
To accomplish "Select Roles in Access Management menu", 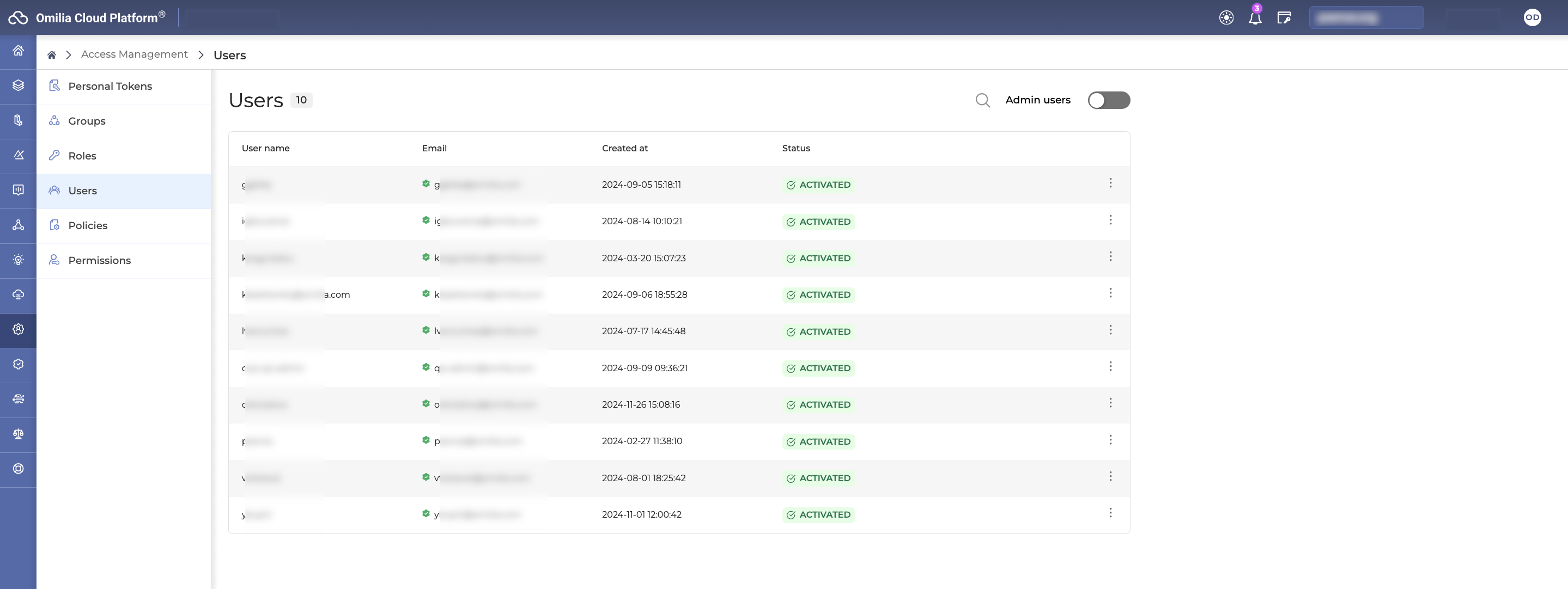I will click(82, 156).
